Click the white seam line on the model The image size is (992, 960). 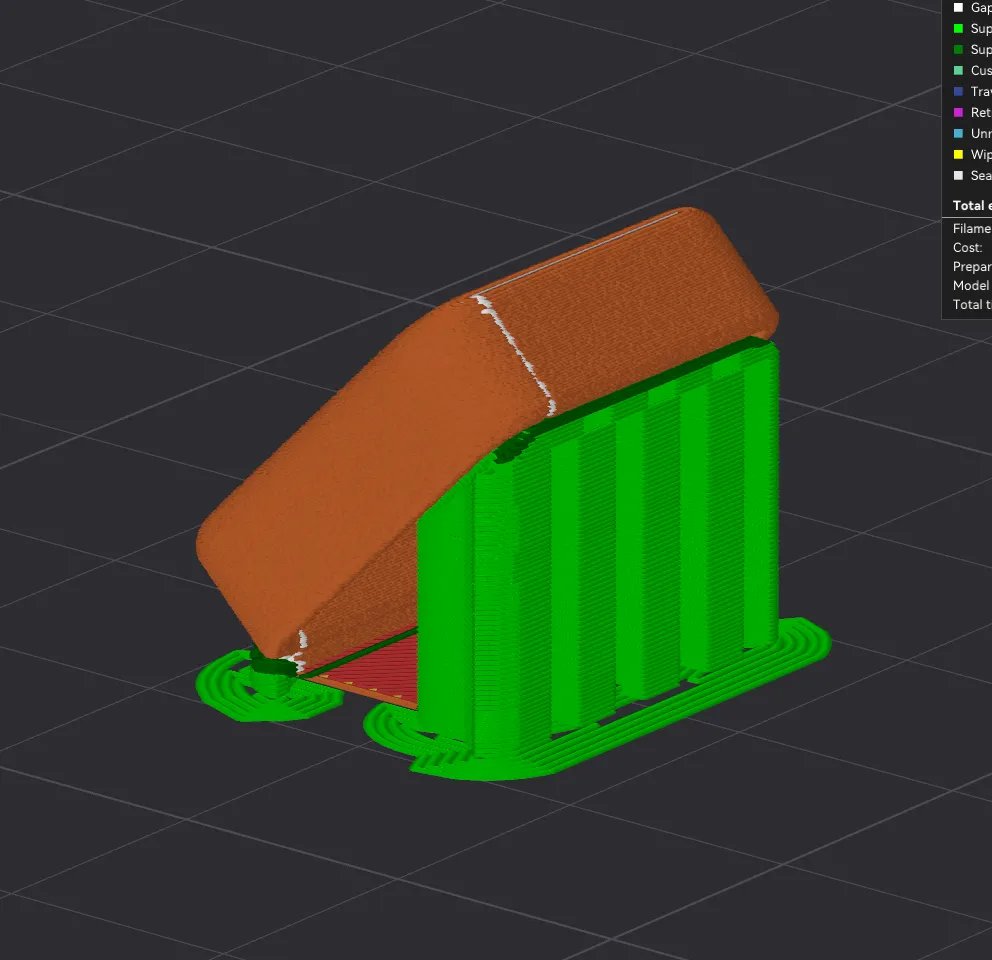522,350
